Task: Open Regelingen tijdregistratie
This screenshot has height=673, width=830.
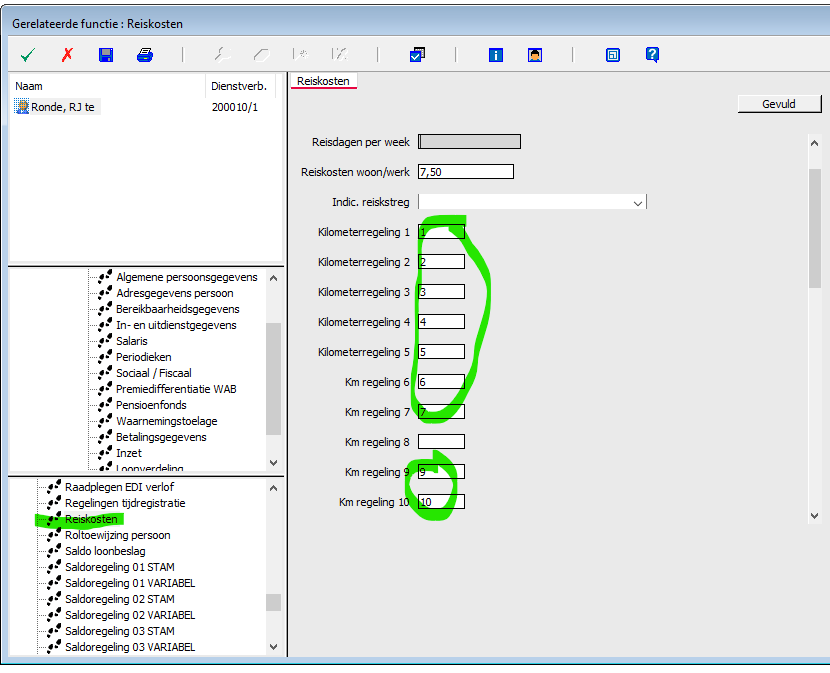Action: click(125, 503)
